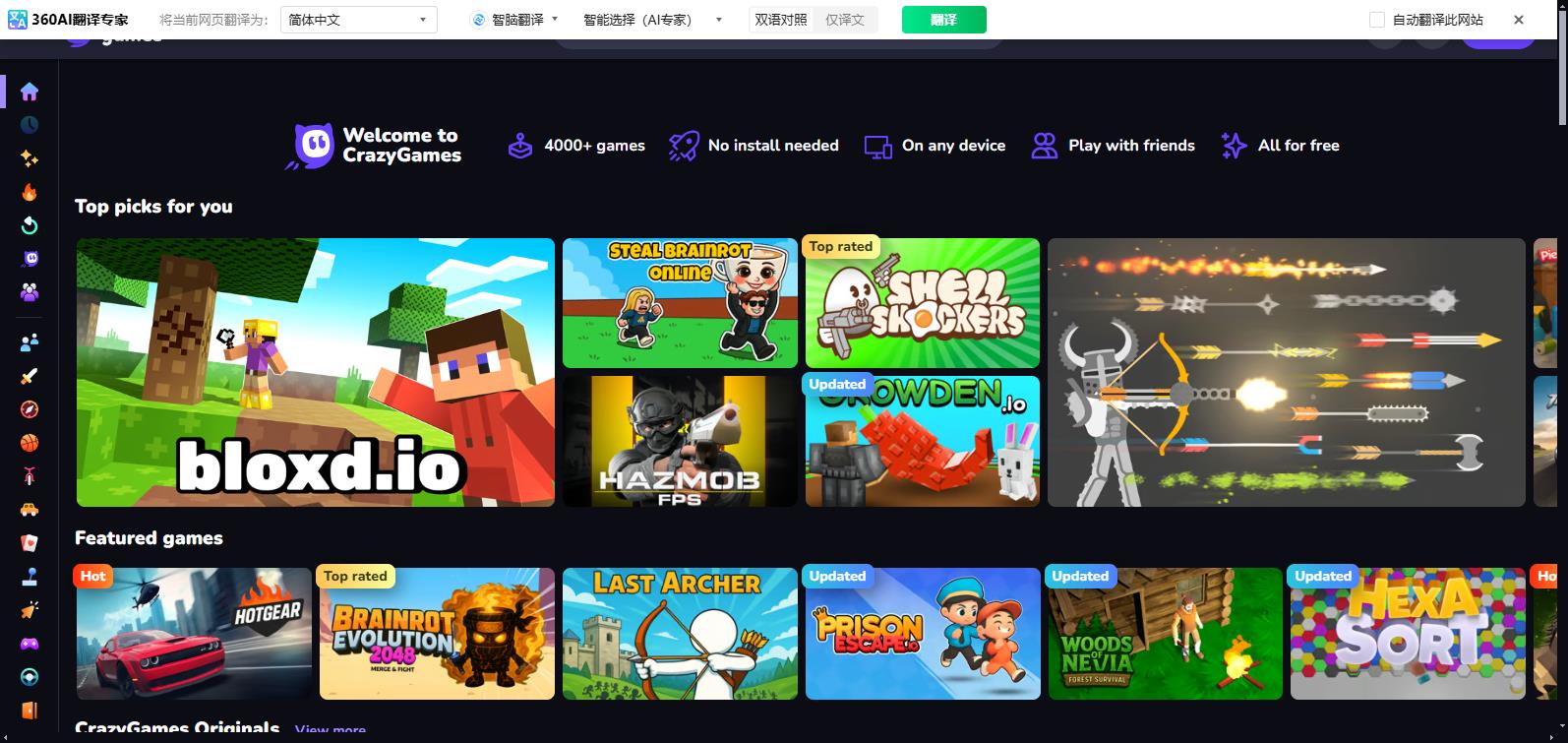
Task: Open the Shell Shockers game tile
Action: click(922, 303)
